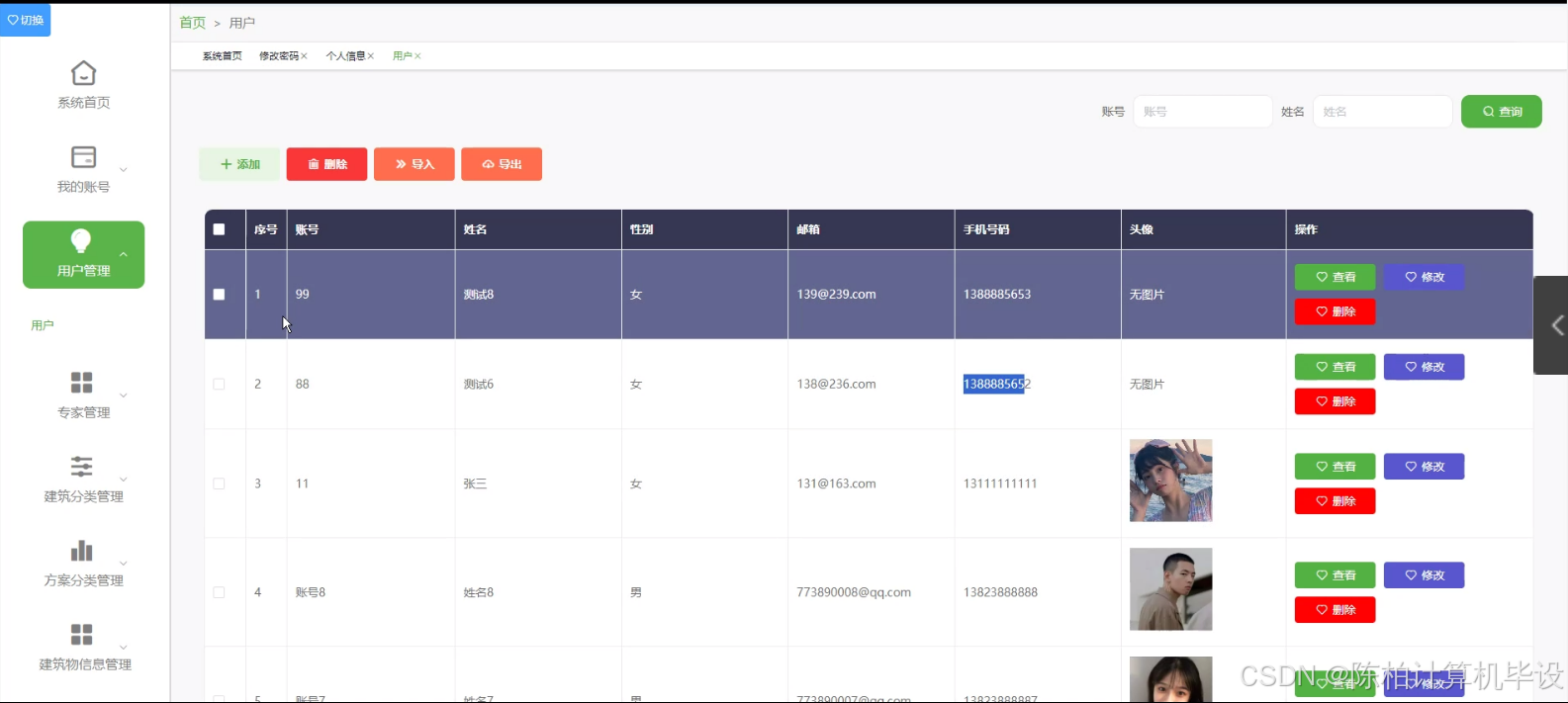1568x703 pixels.
Task: Open the 建筑物信息管理 grid icon
Action: (x=82, y=634)
